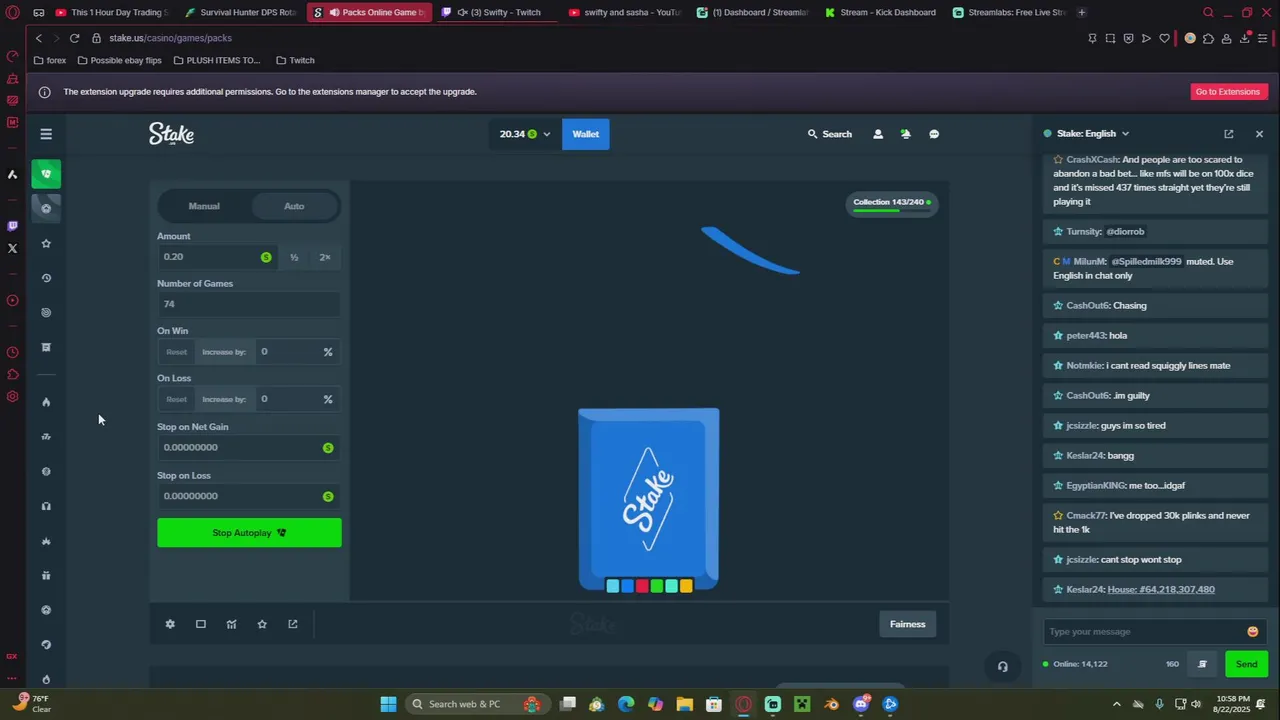Screen dimensions: 1280x720
Task: Open the gift promotions icon in the sidebar
Action: pos(46,575)
